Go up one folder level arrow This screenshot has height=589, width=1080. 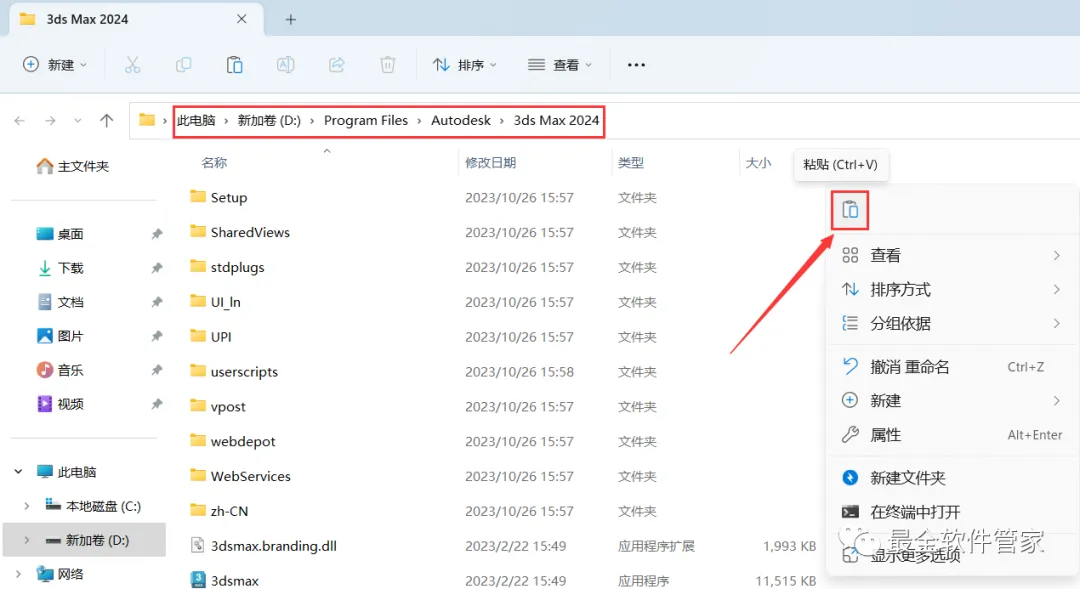[106, 121]
